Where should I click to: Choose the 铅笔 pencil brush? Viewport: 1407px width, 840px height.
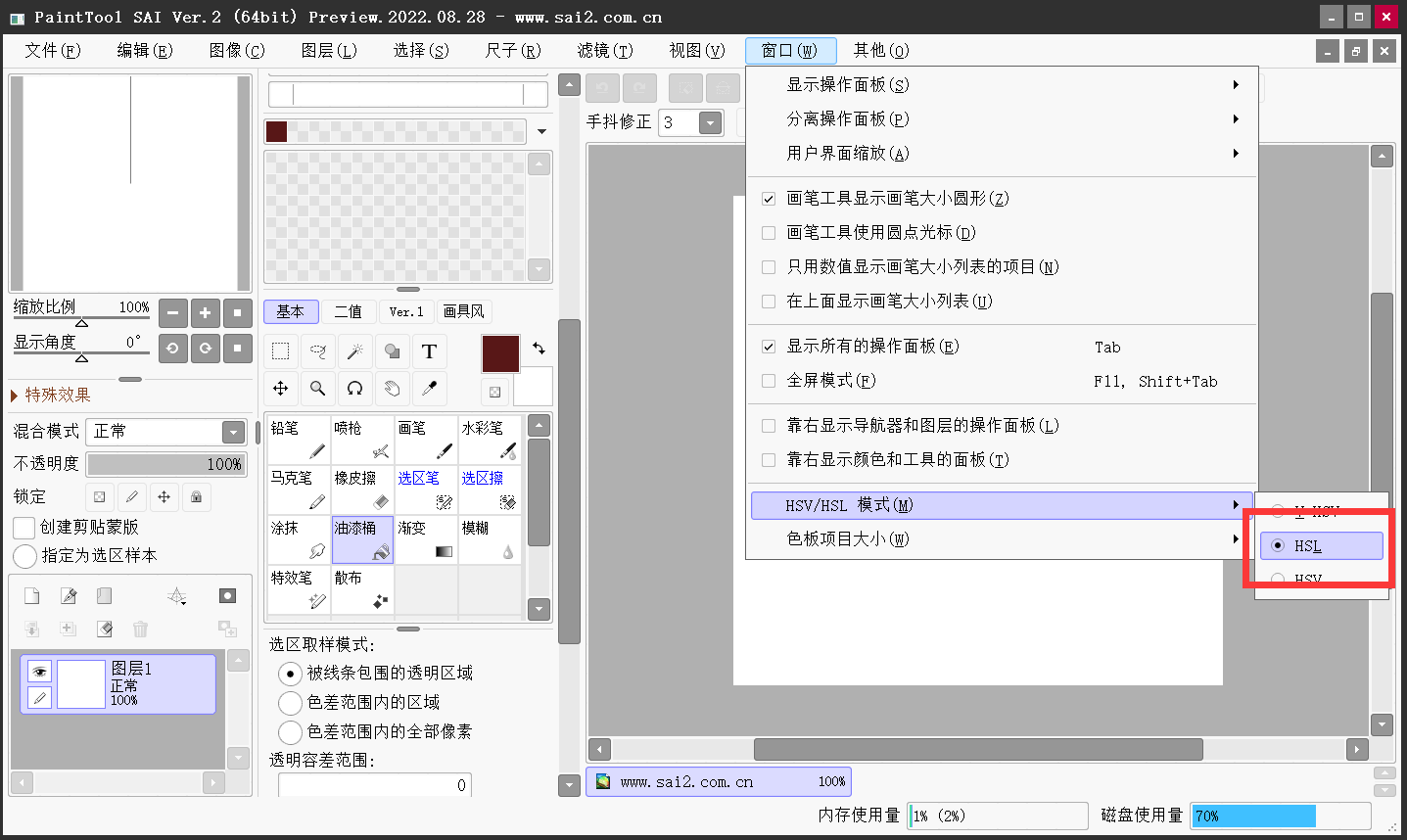point(299,439)
